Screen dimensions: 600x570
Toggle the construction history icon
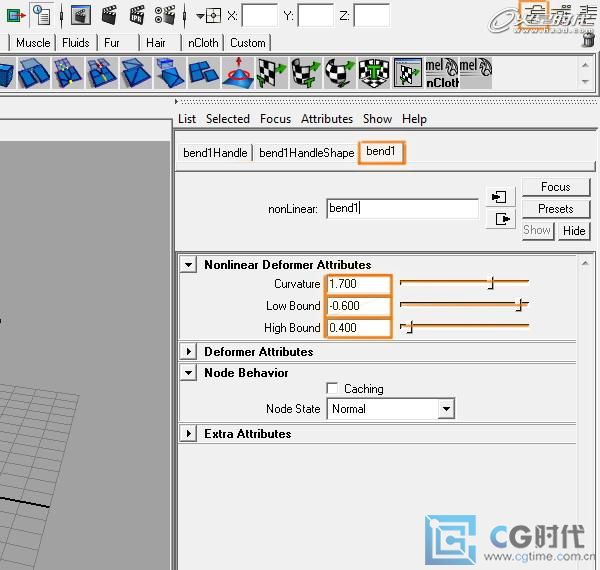click(x=42, y=15)
